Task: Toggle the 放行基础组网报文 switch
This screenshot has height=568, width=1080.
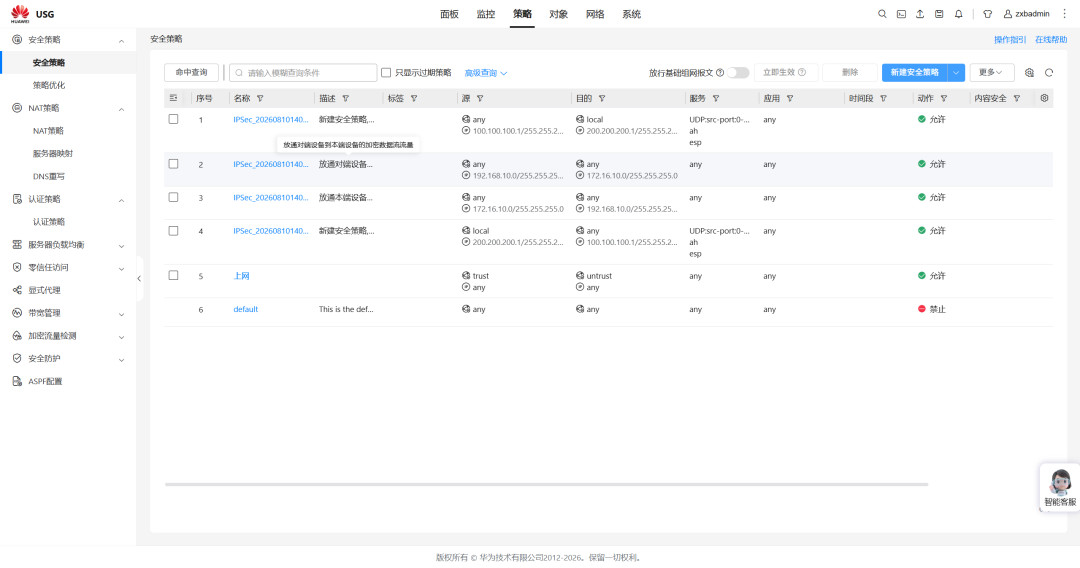Action: [x=738, y=72]
